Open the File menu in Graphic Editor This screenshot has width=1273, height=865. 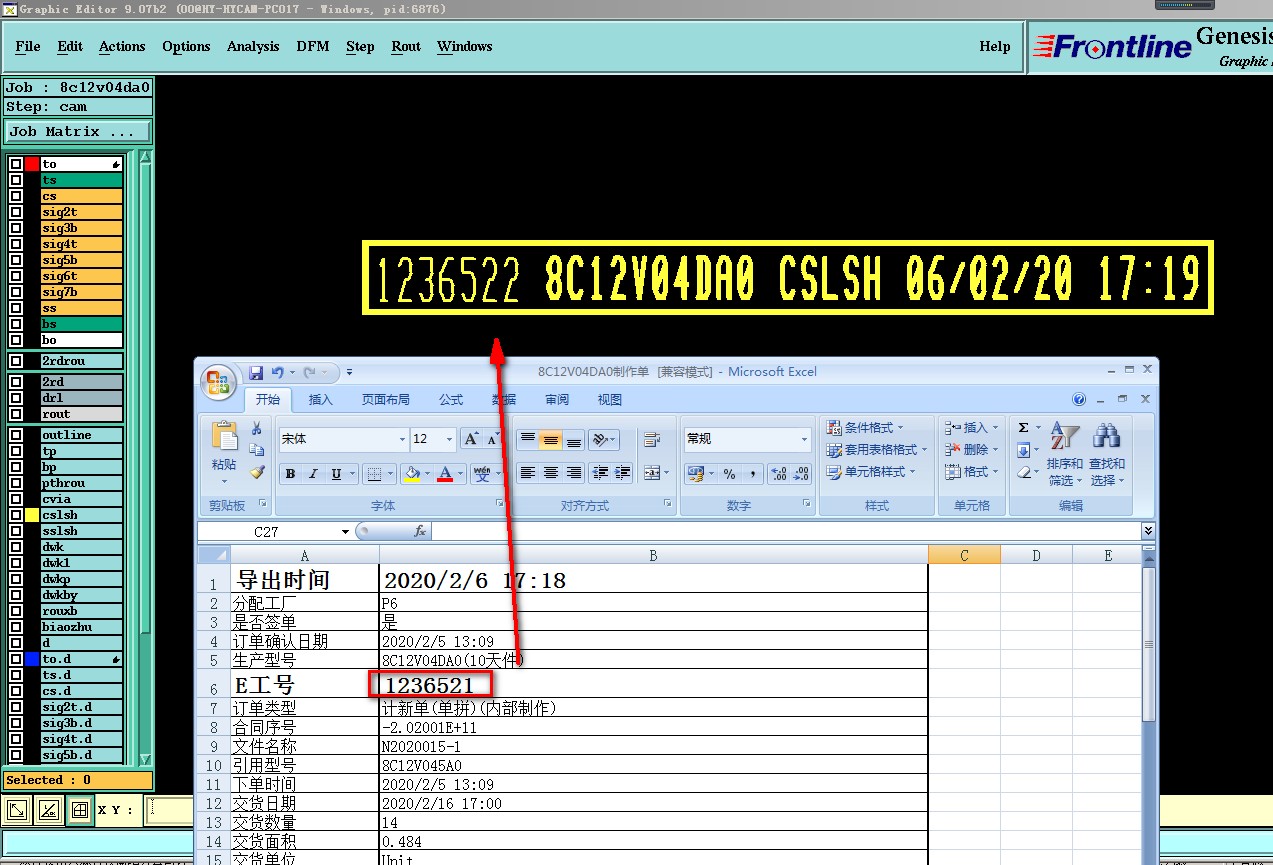[28, 46]
